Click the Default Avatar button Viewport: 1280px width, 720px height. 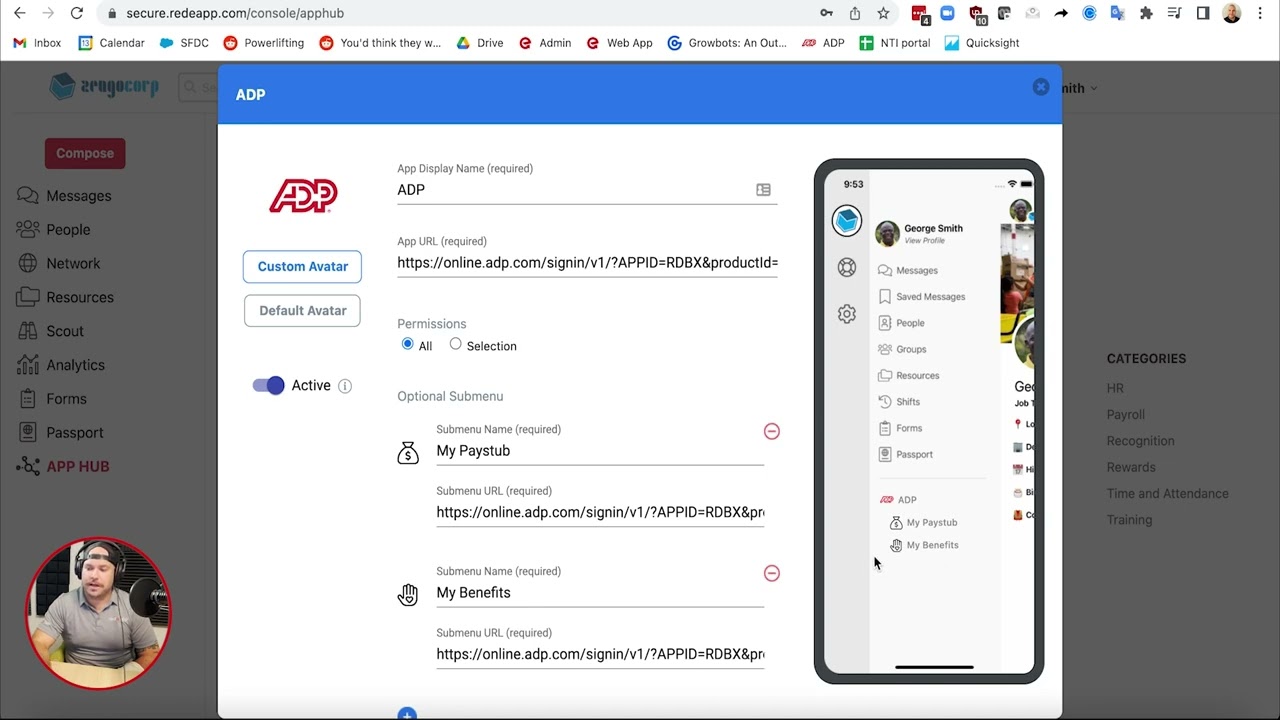click(x=302, y=310)
